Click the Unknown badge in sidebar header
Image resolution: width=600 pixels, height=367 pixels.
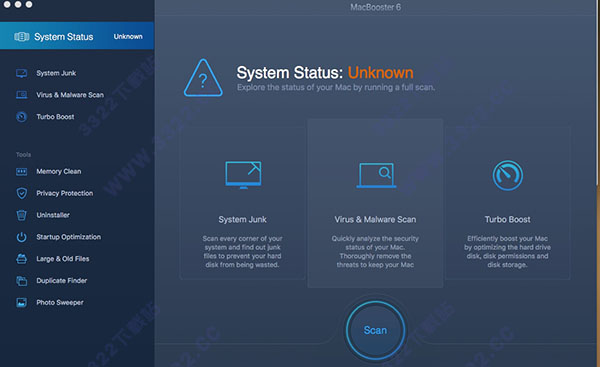click(x=128, y=36)
